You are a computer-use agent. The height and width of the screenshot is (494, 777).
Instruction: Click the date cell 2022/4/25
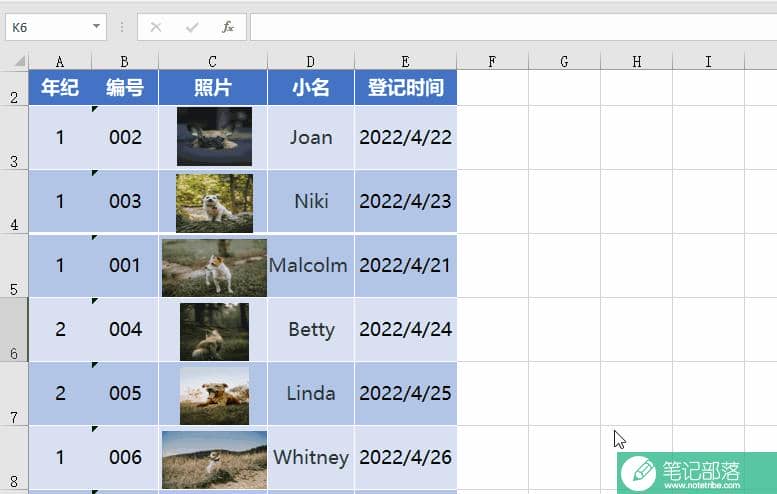tap(405, 393)
